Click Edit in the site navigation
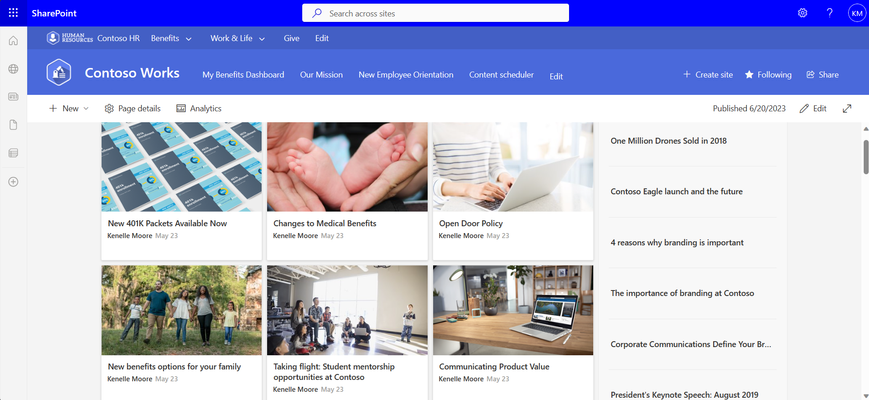 click(556, 76)
